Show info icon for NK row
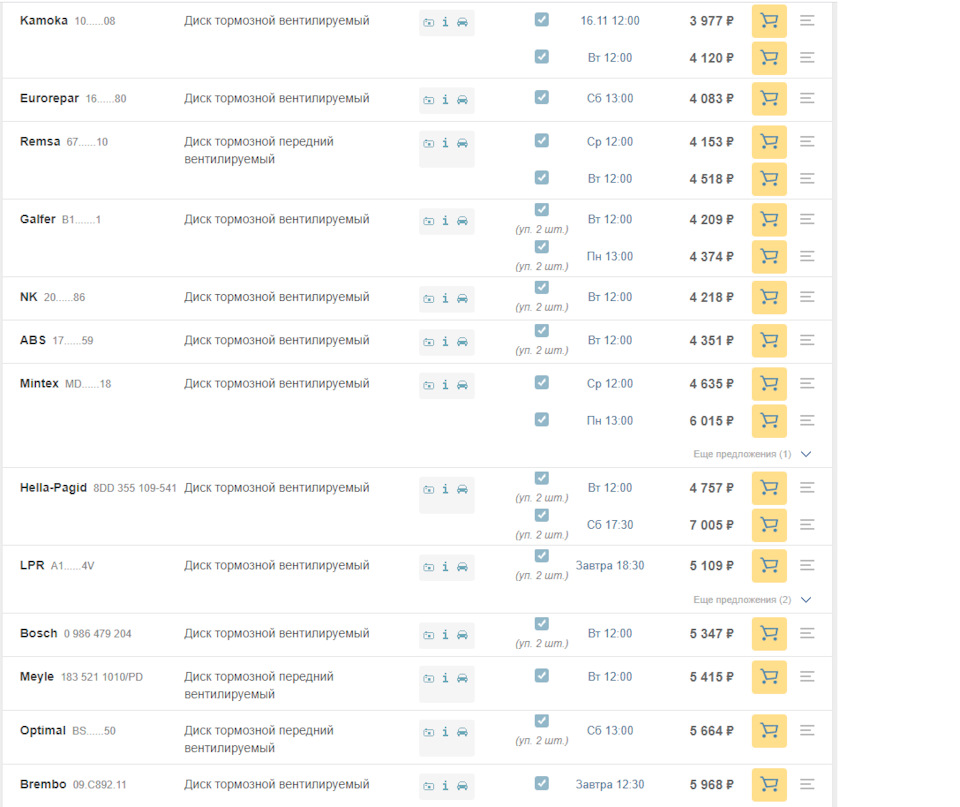 tap(445, 298)
